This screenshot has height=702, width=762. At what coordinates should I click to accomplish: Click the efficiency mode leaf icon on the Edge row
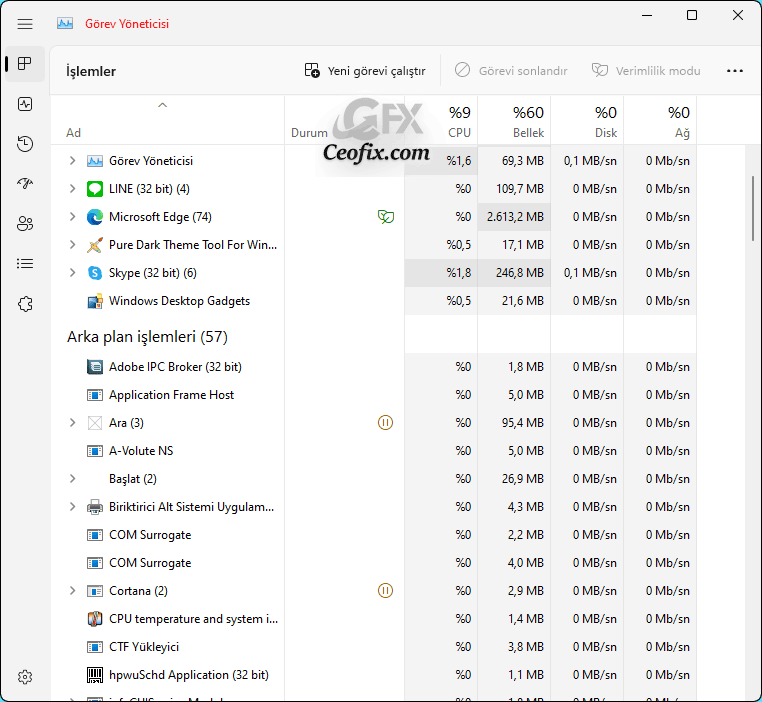coord(385,217)
